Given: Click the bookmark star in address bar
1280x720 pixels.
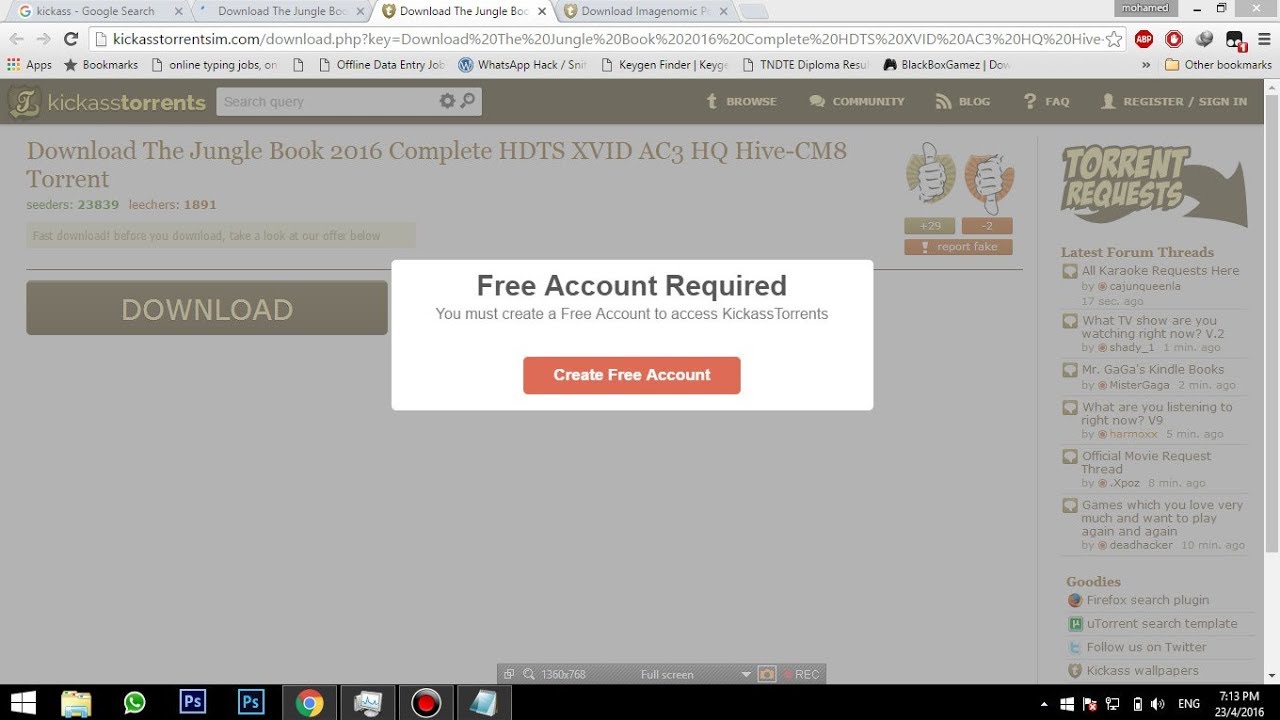Looking at the screenshot, I should (1113, 39).
